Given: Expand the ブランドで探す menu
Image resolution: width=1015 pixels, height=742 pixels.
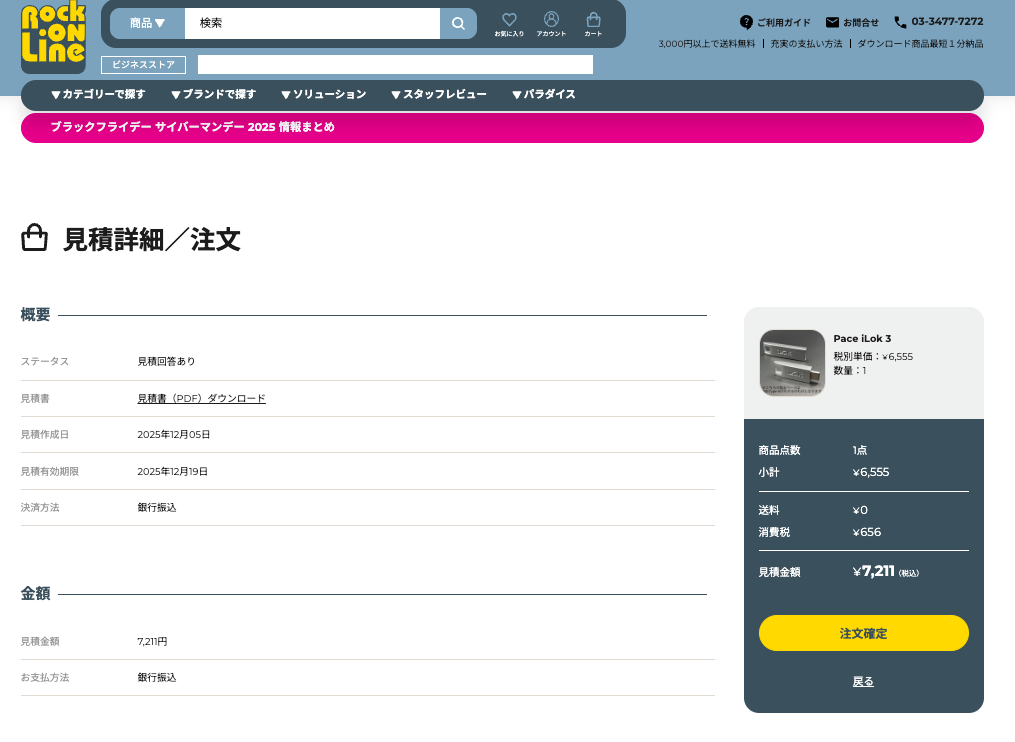Looking at the screenshot, I should (213, 95).
